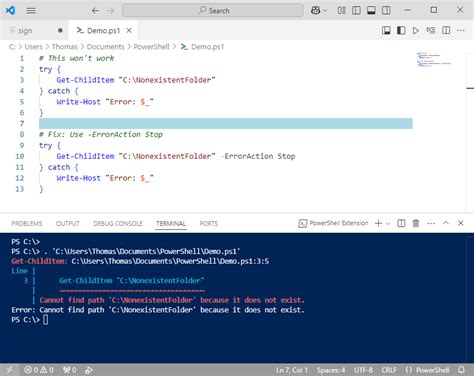Viewport: 474px width, 376px height.
Task: Open the hamburger application menu
Action: [x=31, y=11]
